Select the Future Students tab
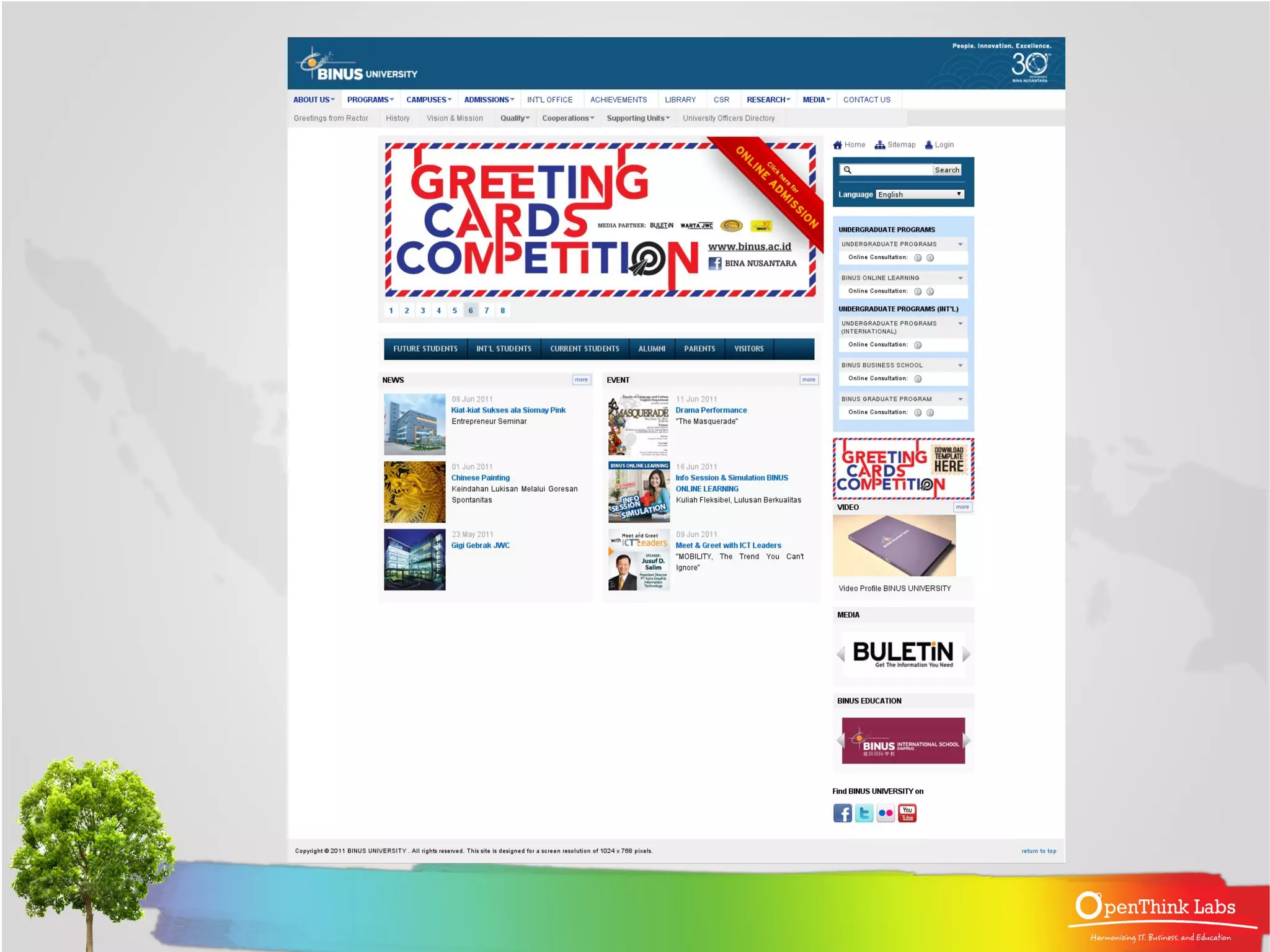The height and width of the screenshot is (952, 1270). [x=425, y=349]
